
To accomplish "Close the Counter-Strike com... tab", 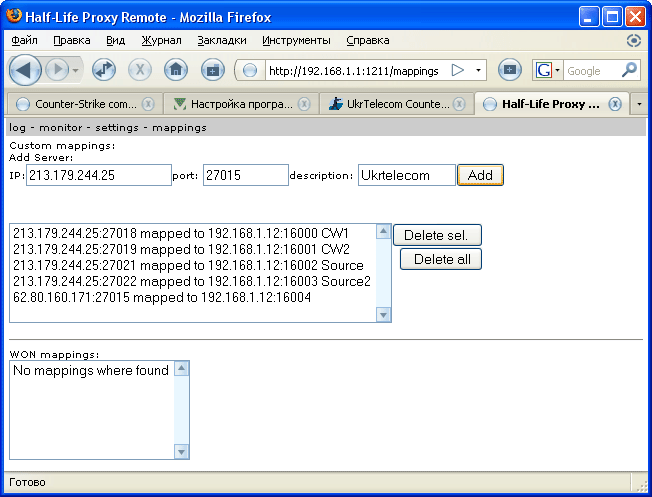I will click(148, 104).
